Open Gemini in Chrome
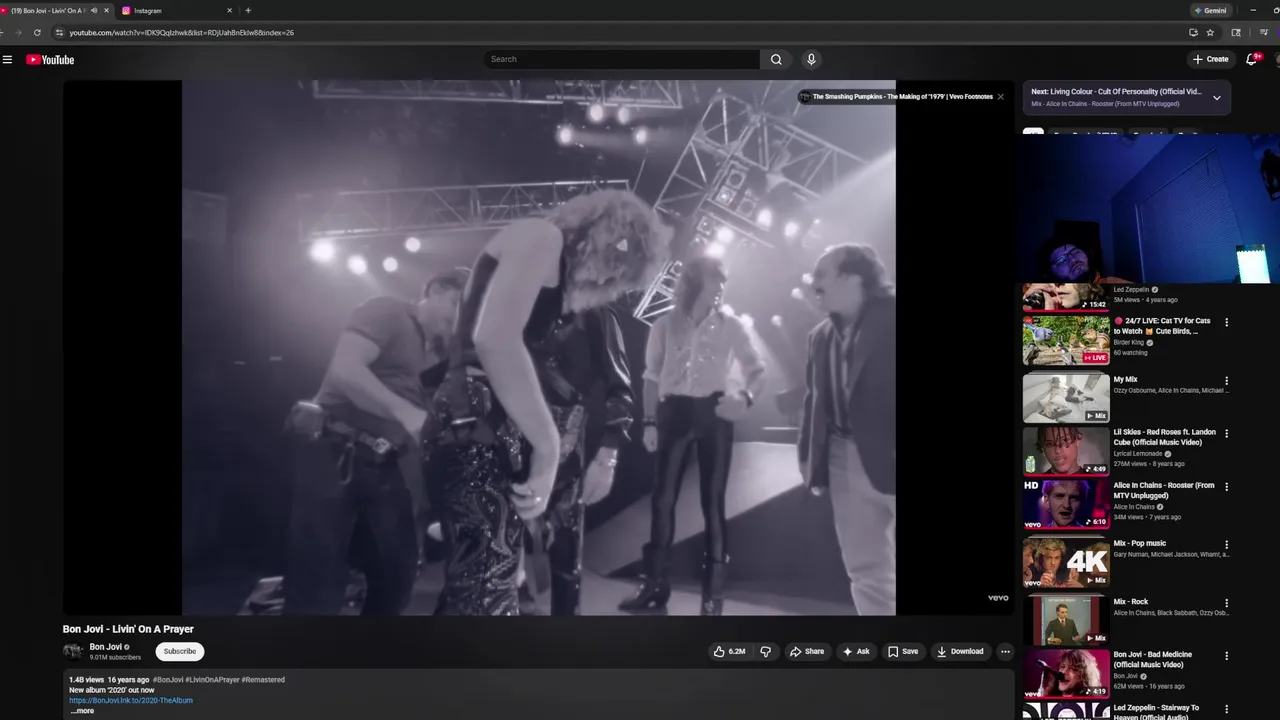This screenshot has height=720, width=1280. [x=1210, y=10]
